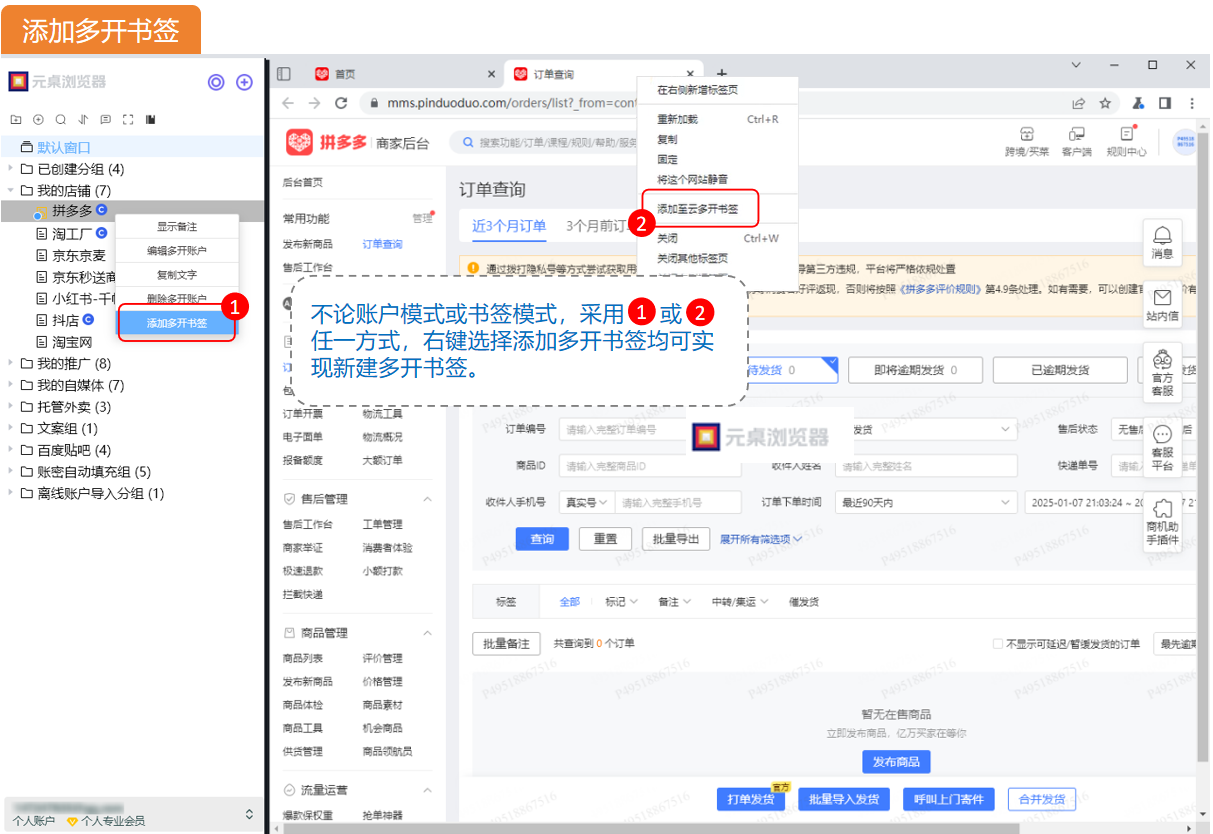Select 复制文字 in context menu

tap(177, 275)
